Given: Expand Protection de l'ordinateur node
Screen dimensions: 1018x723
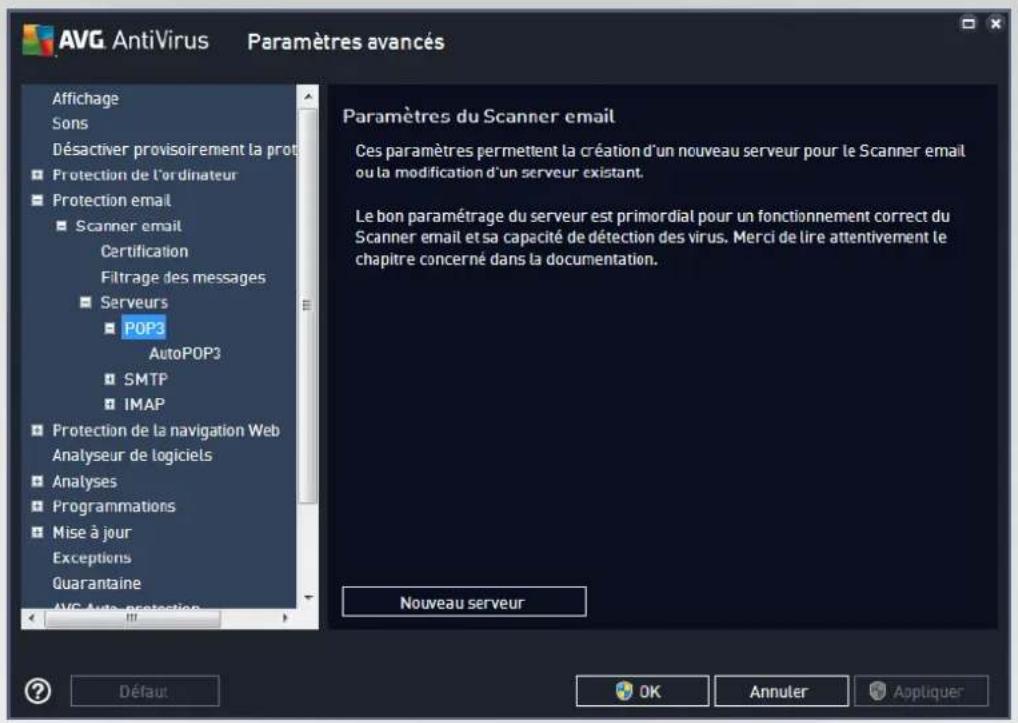Looking at the screenshot, I should [x=38, y=175].
